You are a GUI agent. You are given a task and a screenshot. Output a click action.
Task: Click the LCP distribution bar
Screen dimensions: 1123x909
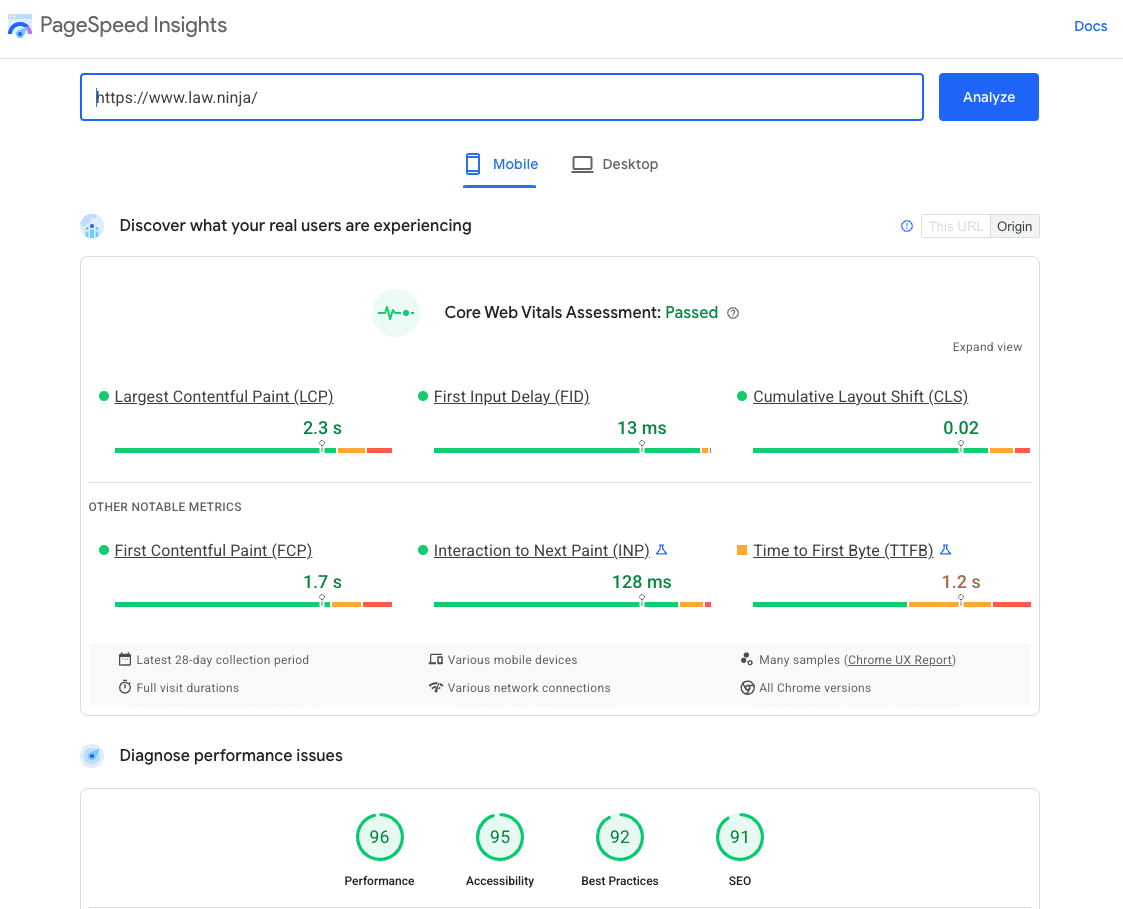[x=253, y=451]
